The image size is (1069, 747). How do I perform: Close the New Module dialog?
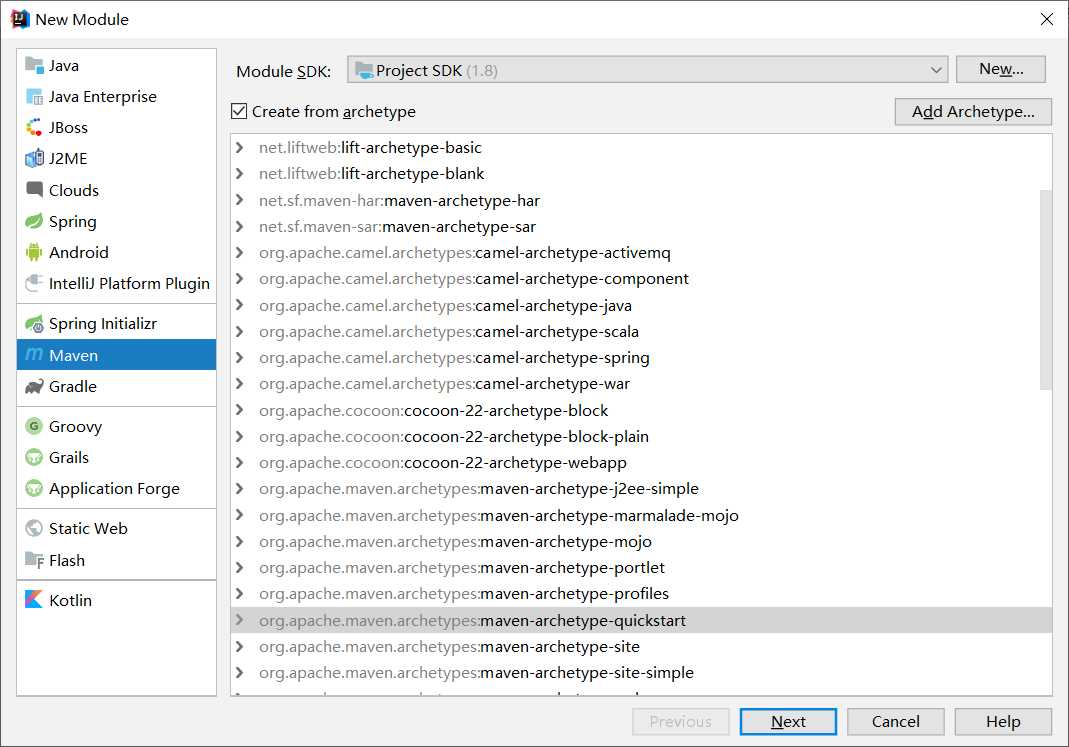coord(1047,19)
